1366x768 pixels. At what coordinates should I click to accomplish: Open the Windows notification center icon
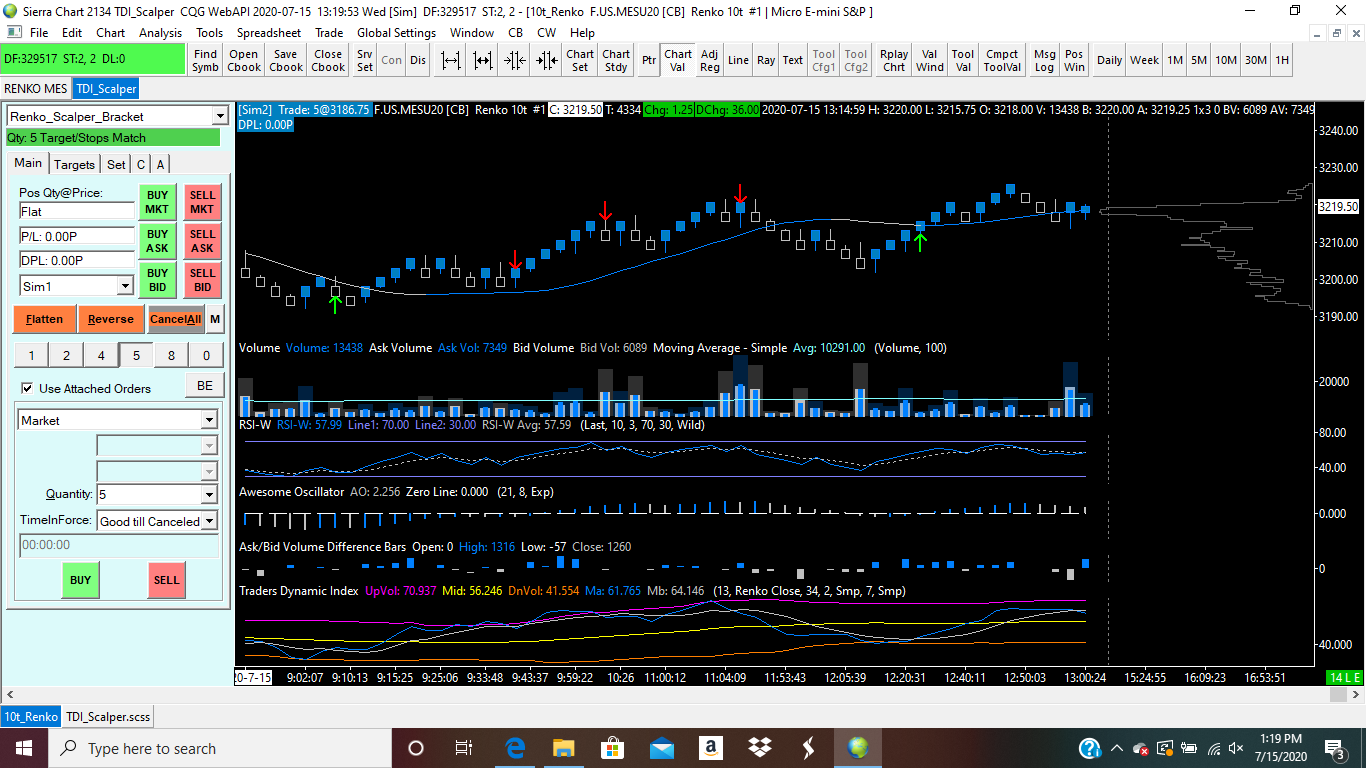tap(1334, 748)
